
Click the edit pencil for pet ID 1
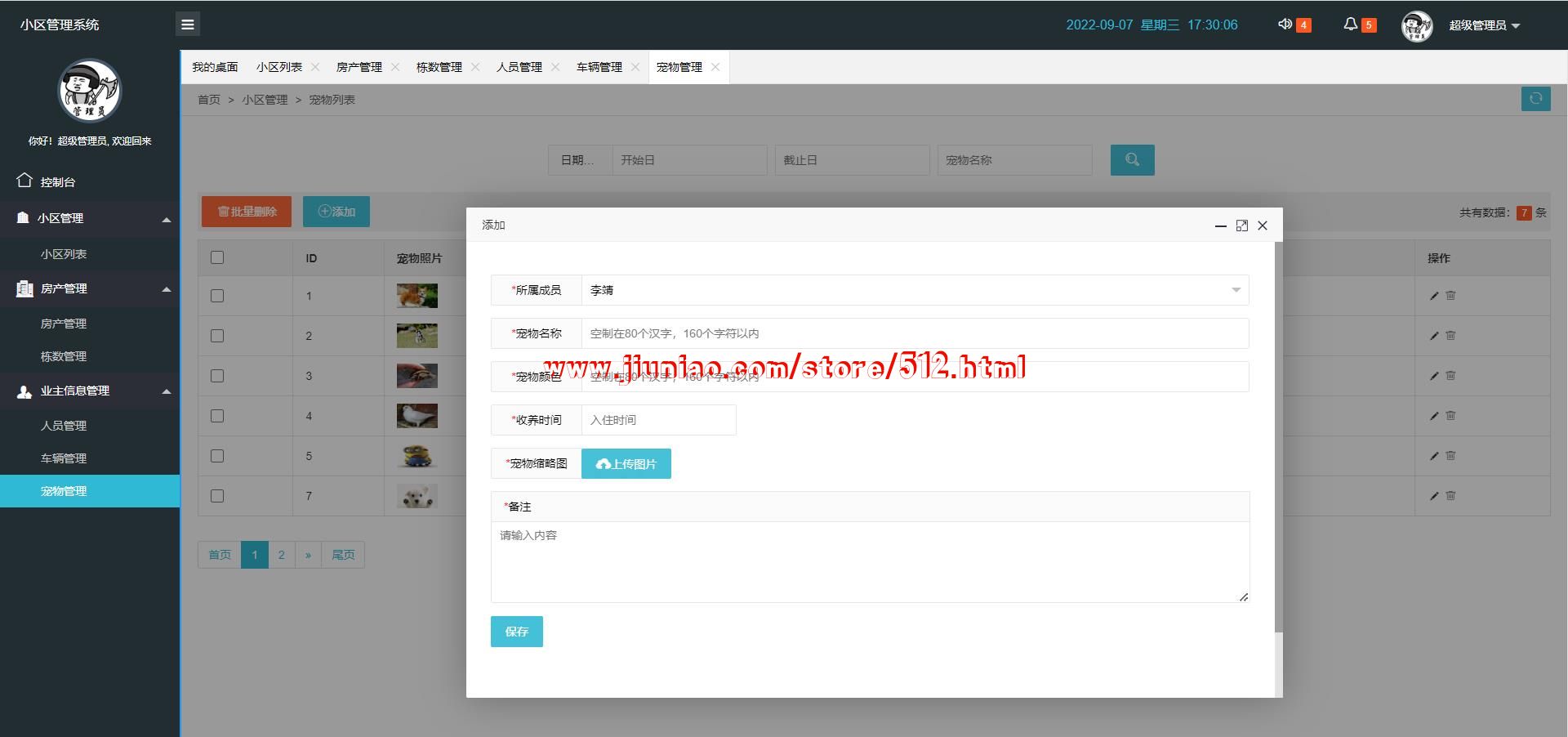pyautogui.click(x=1434, y=296)
